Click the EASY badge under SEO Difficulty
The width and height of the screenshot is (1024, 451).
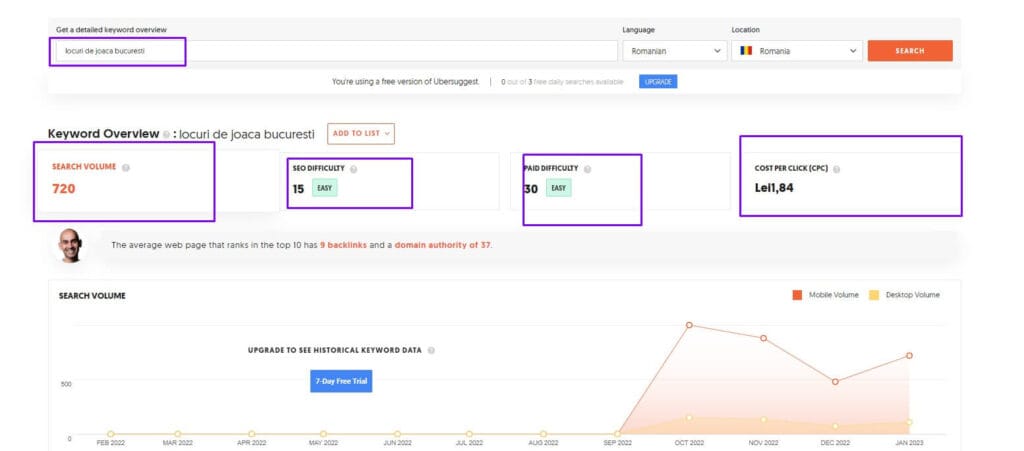325,189
